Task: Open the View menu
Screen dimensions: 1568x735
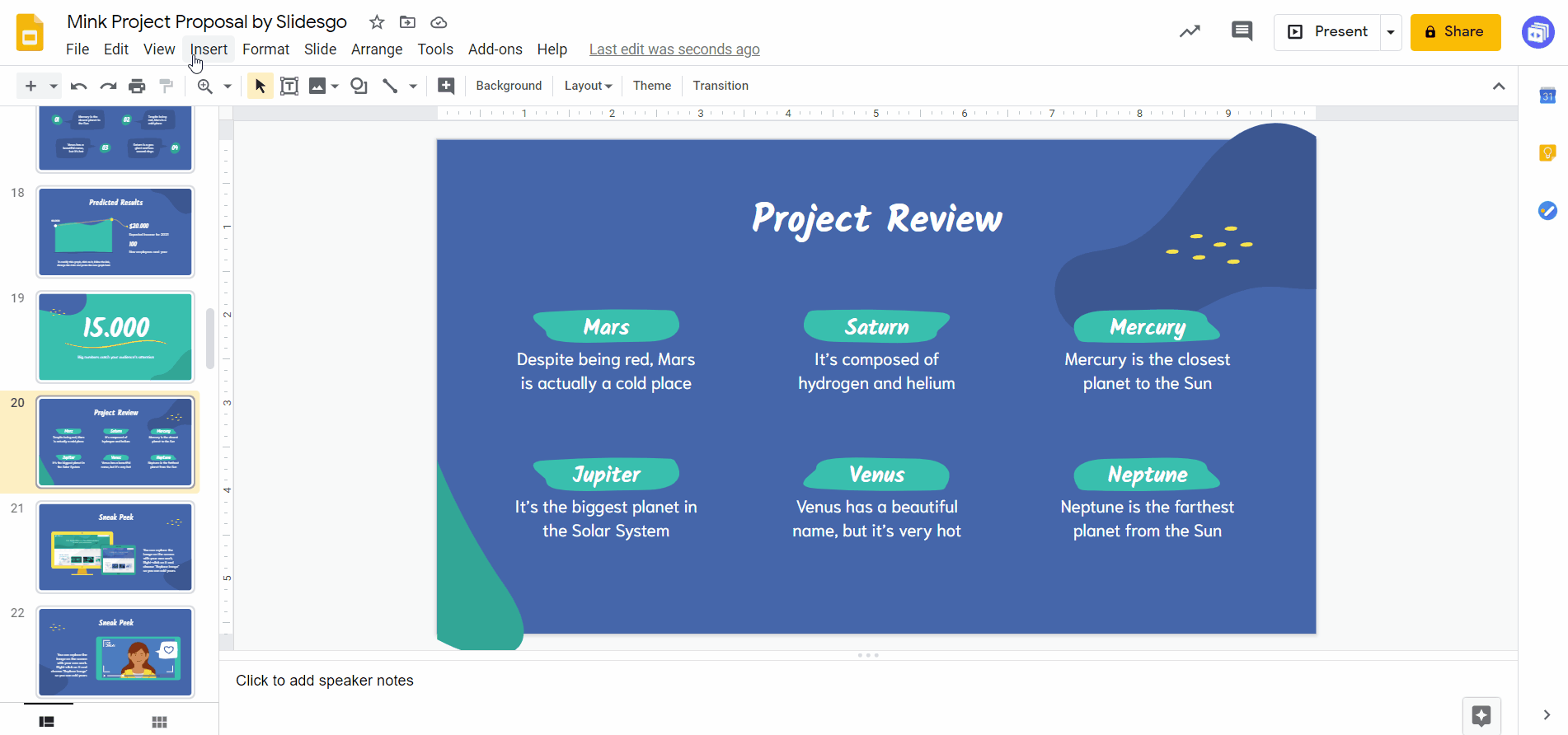Action: pos(159,49)
